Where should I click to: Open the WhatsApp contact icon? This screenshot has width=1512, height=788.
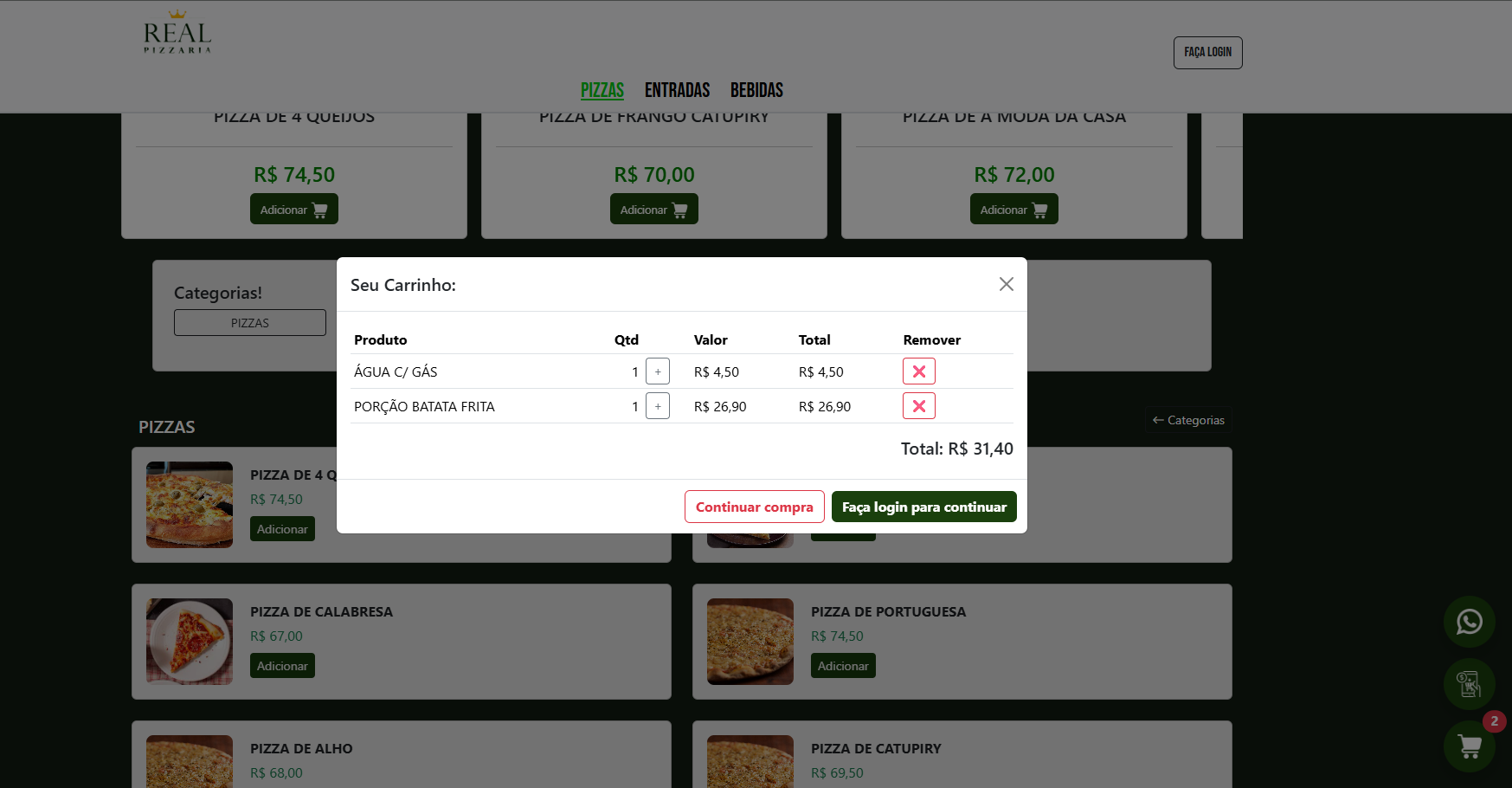(1469, 621)
